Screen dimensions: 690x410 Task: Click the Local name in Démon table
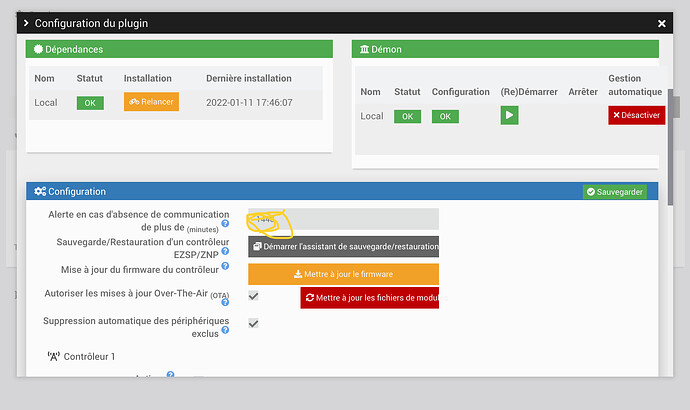click(x=372, y=116)
